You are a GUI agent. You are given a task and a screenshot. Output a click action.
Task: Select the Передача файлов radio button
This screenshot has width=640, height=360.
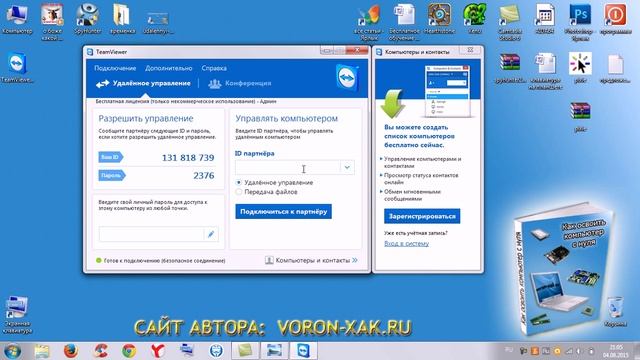click(x=239, y=192)
